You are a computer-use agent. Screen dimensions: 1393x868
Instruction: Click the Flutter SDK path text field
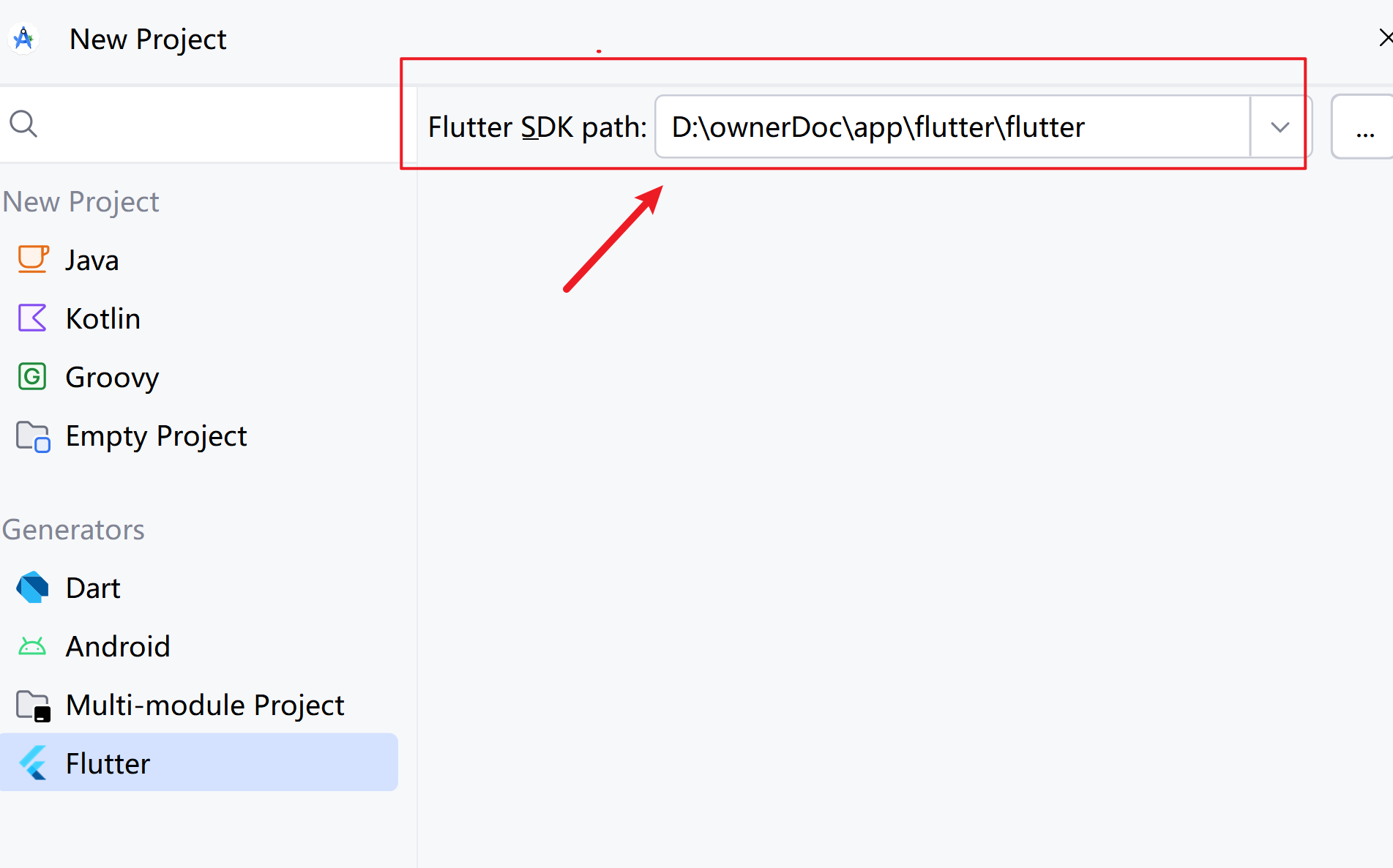(x=952, y=127)
